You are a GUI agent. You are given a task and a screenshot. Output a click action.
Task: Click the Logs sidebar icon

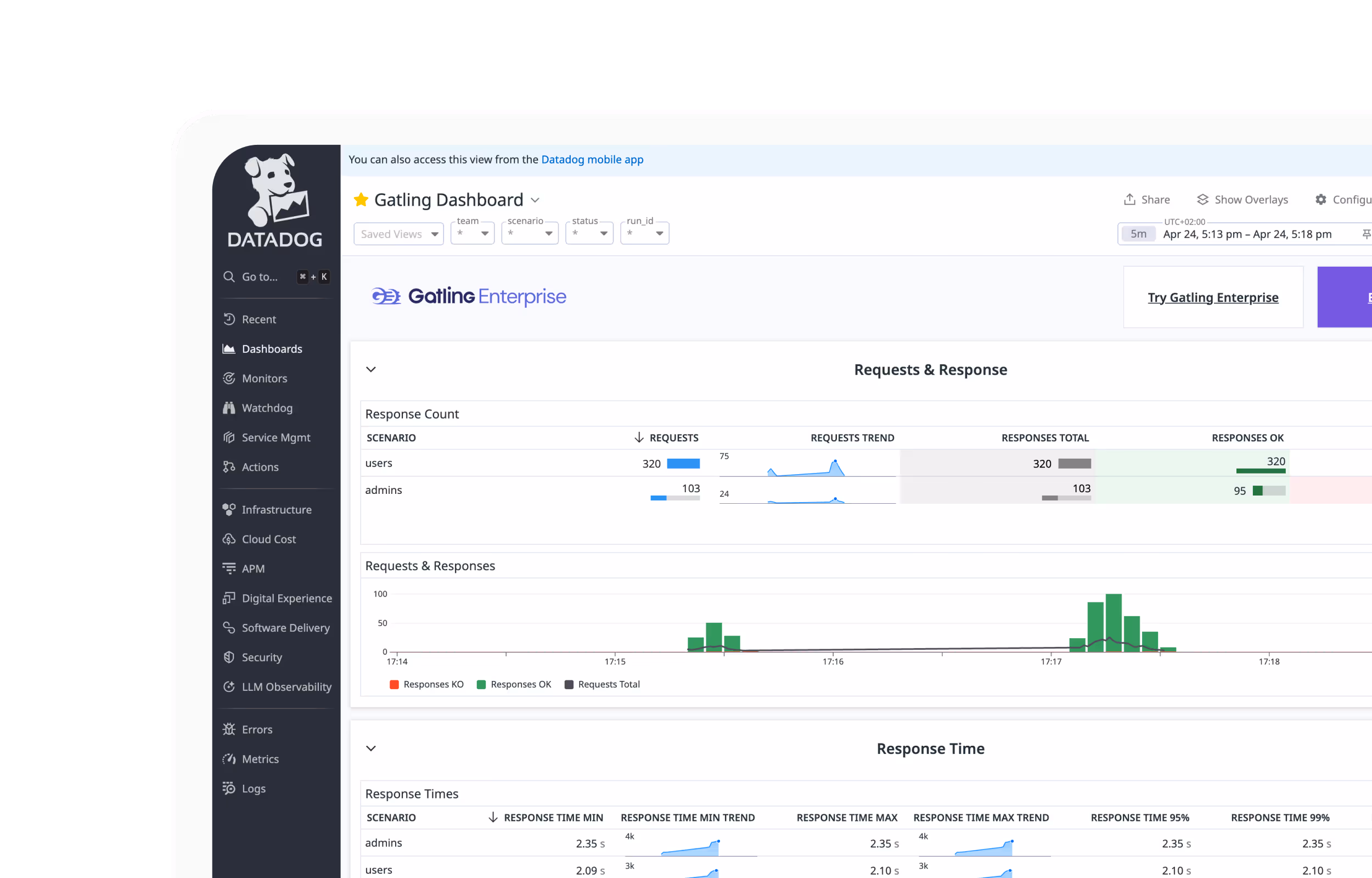click(x=229, y=789)
